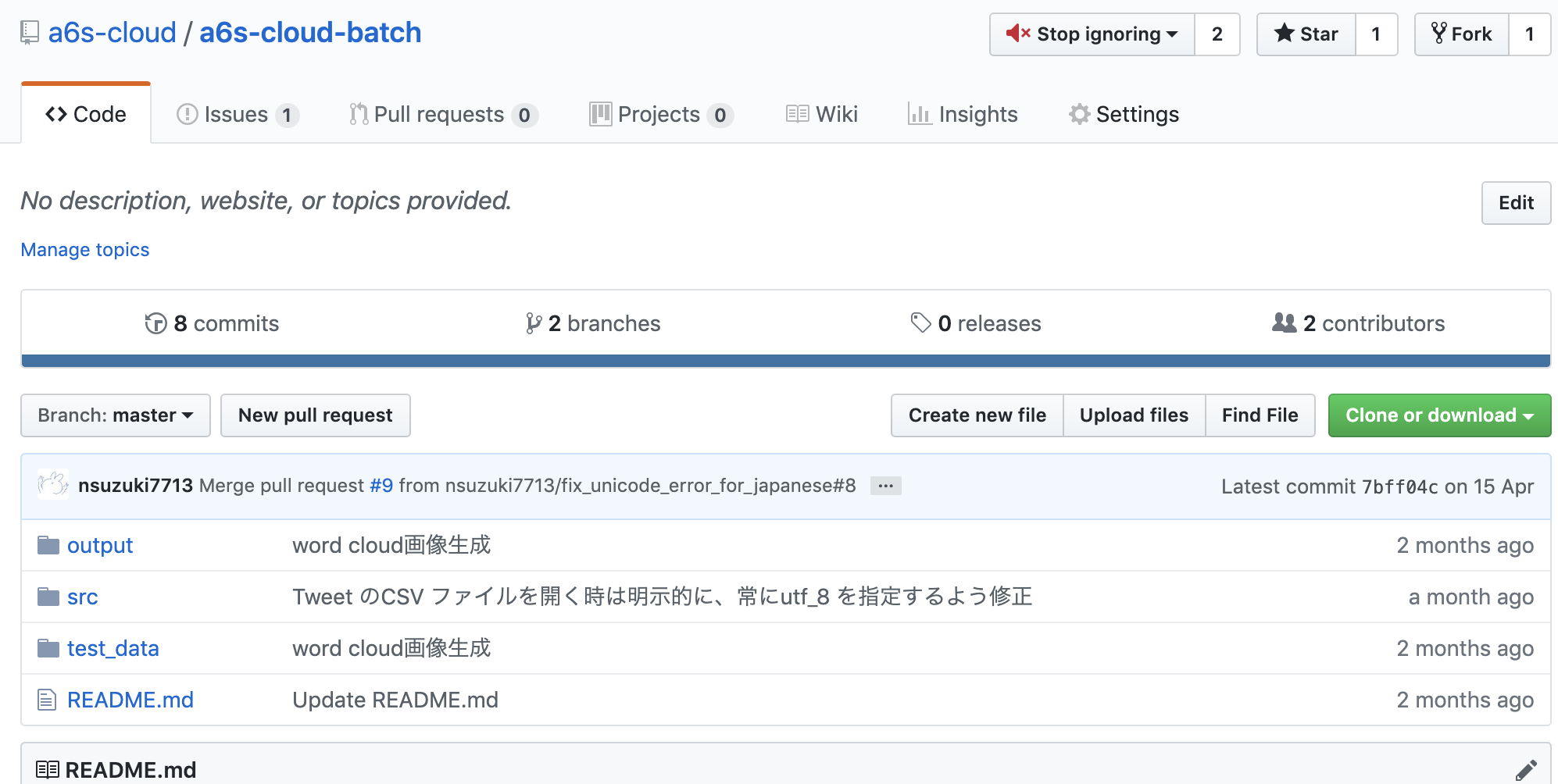Click the star icon on the Star button
The height and width of the screenshot is (784, 1558).
[x=1284, y=34]
